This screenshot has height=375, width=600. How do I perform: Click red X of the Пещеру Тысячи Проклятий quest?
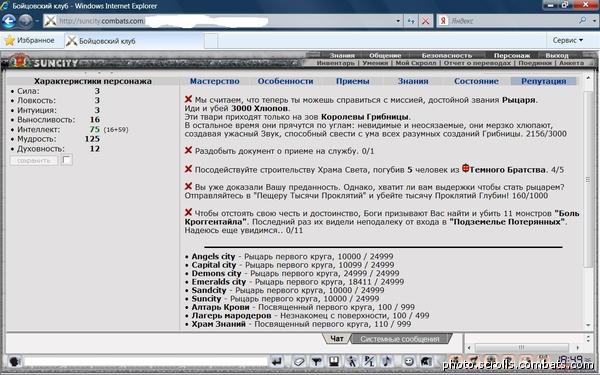click(x=188, y=186)
